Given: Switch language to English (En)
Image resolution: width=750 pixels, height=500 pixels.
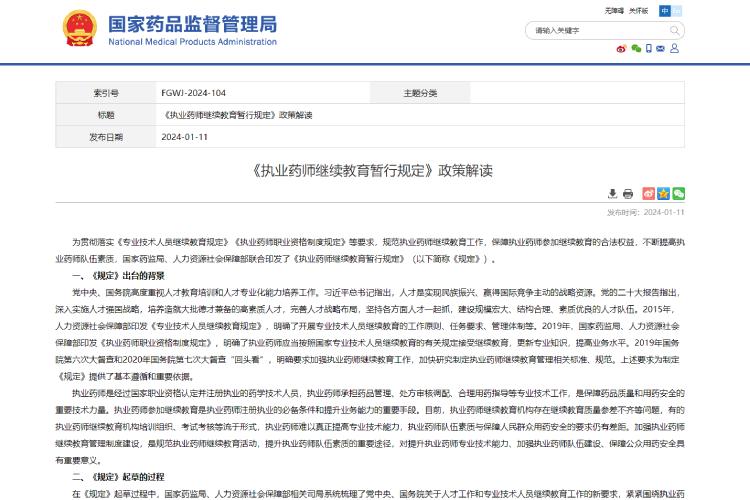Looking at the screenshot, I should [678, 11].
